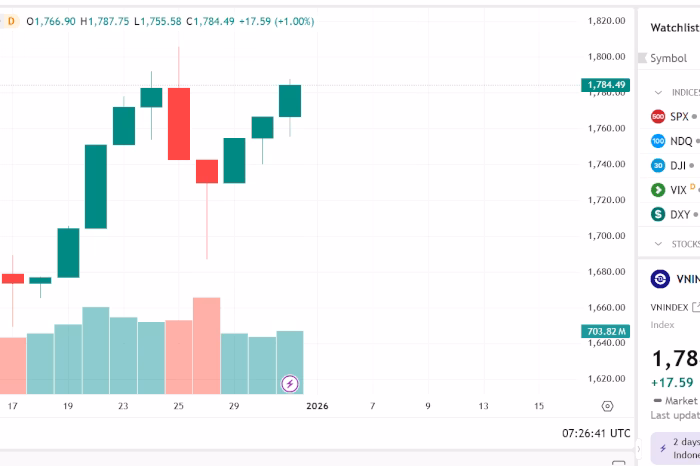The width and height of the screenshot is (700, 466).
Task: Open chart settings gear icon
Action: pyautogui.click(x=607, y=406)
